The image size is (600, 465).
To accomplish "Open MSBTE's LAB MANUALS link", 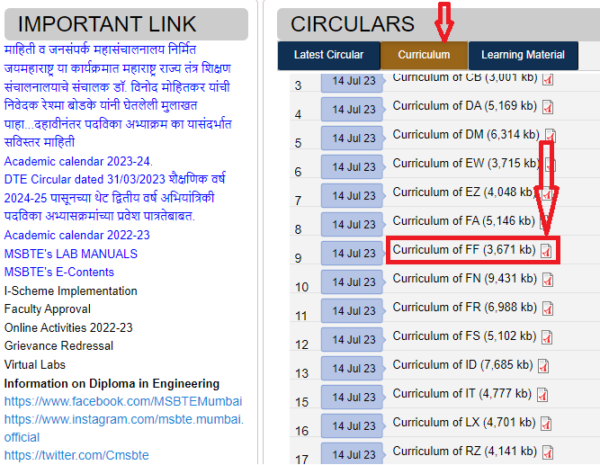I will 71,254.
